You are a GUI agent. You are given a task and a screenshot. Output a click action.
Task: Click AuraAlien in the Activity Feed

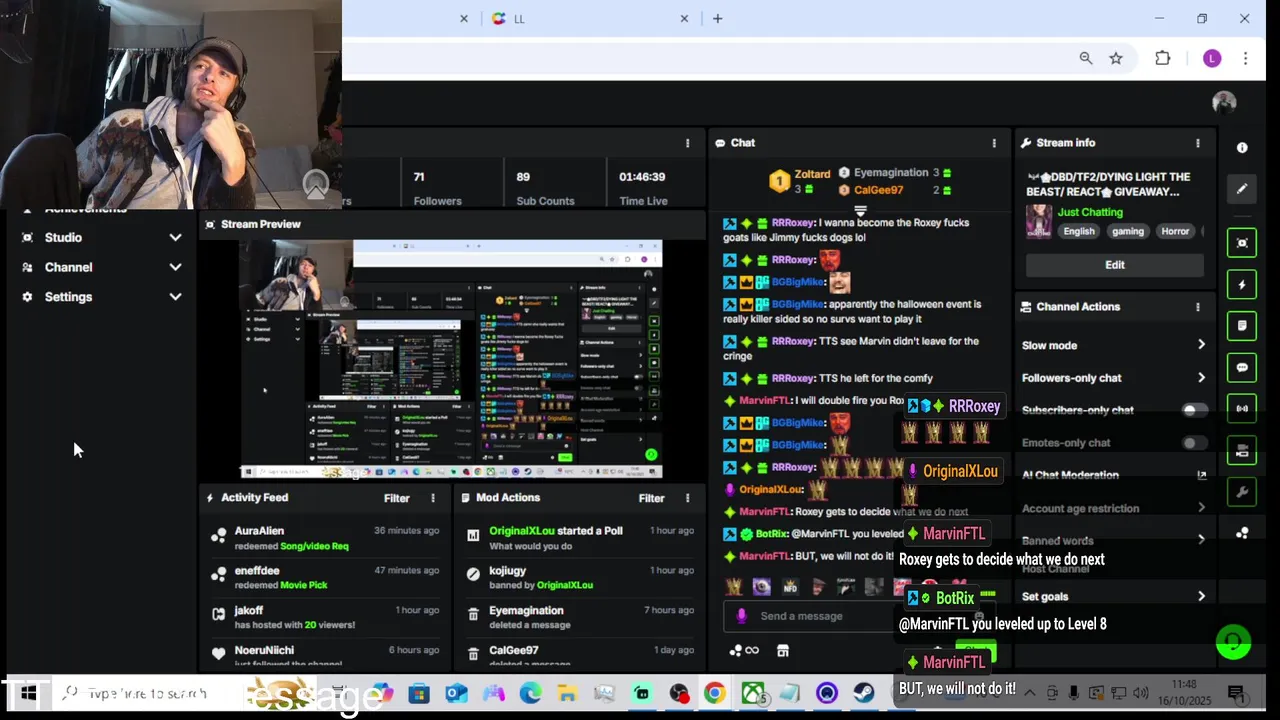pos(259,531)
